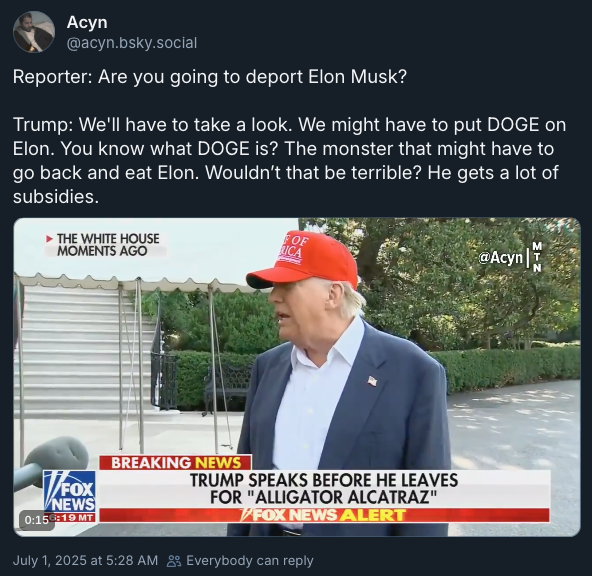Click the "Everybody can reply" text
The width and height of the screenshot is (592, 576).
pos(250,561)
